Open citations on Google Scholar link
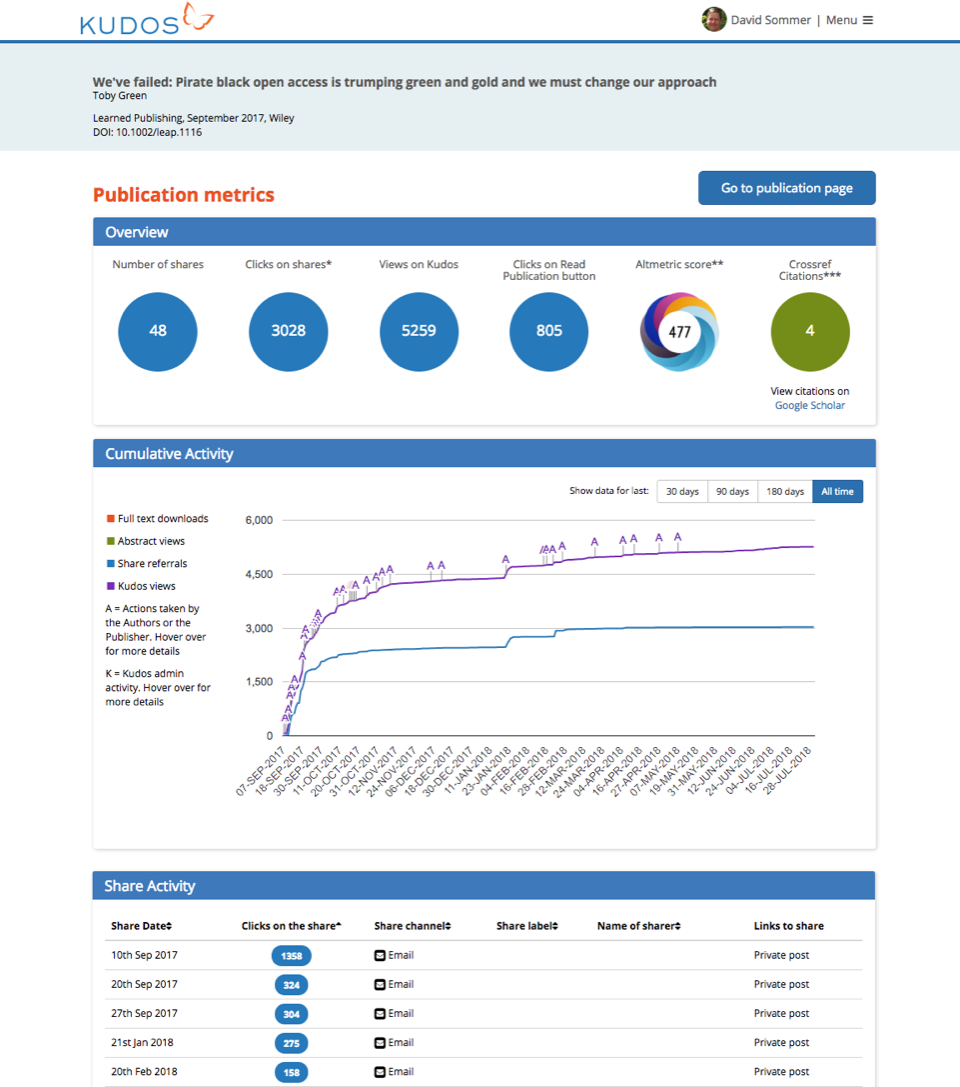This screenshot has width=960, height=1087. [x=809, y=405]
